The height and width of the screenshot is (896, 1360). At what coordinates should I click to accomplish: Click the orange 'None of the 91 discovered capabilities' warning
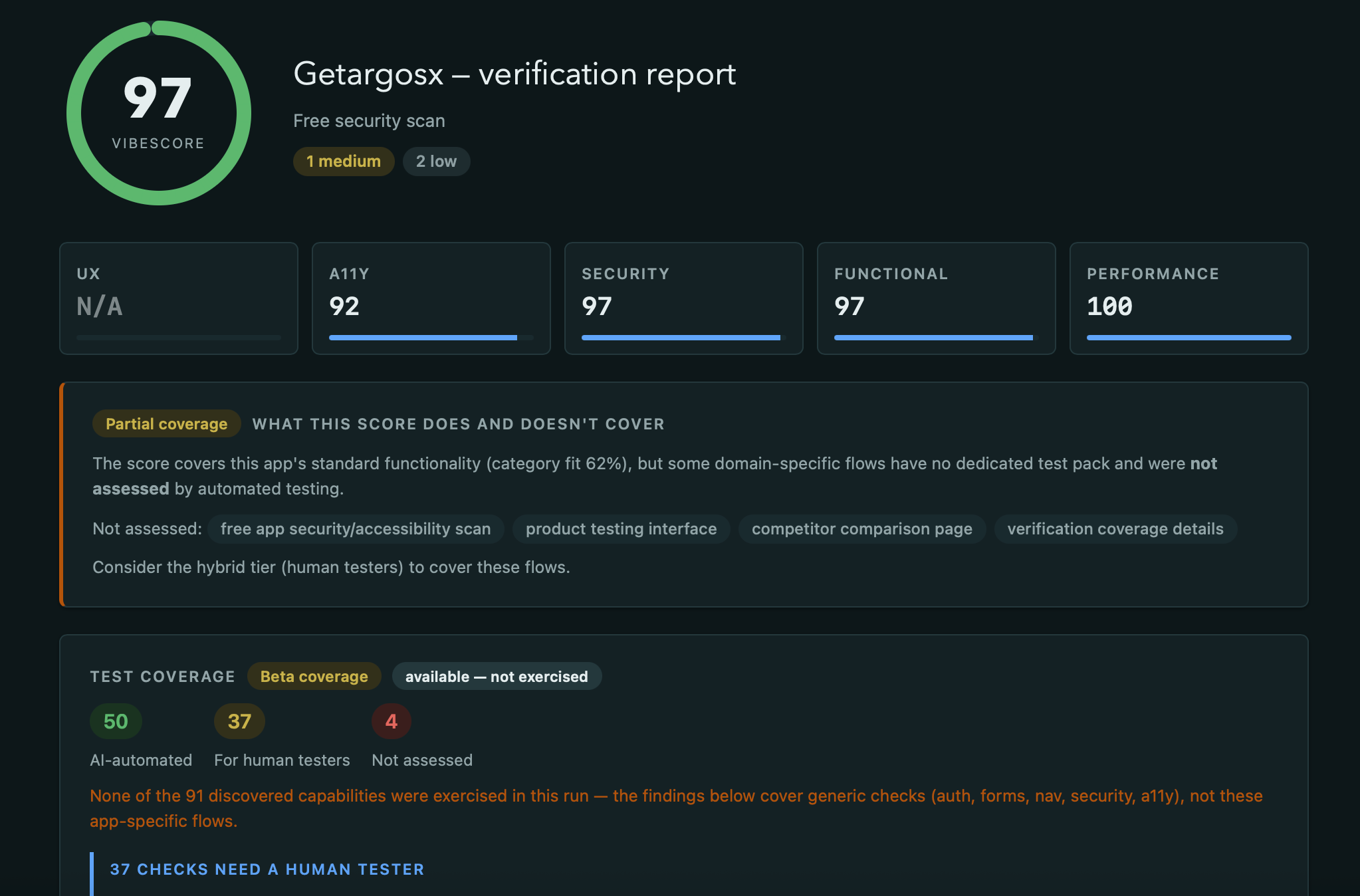point(676,808)
